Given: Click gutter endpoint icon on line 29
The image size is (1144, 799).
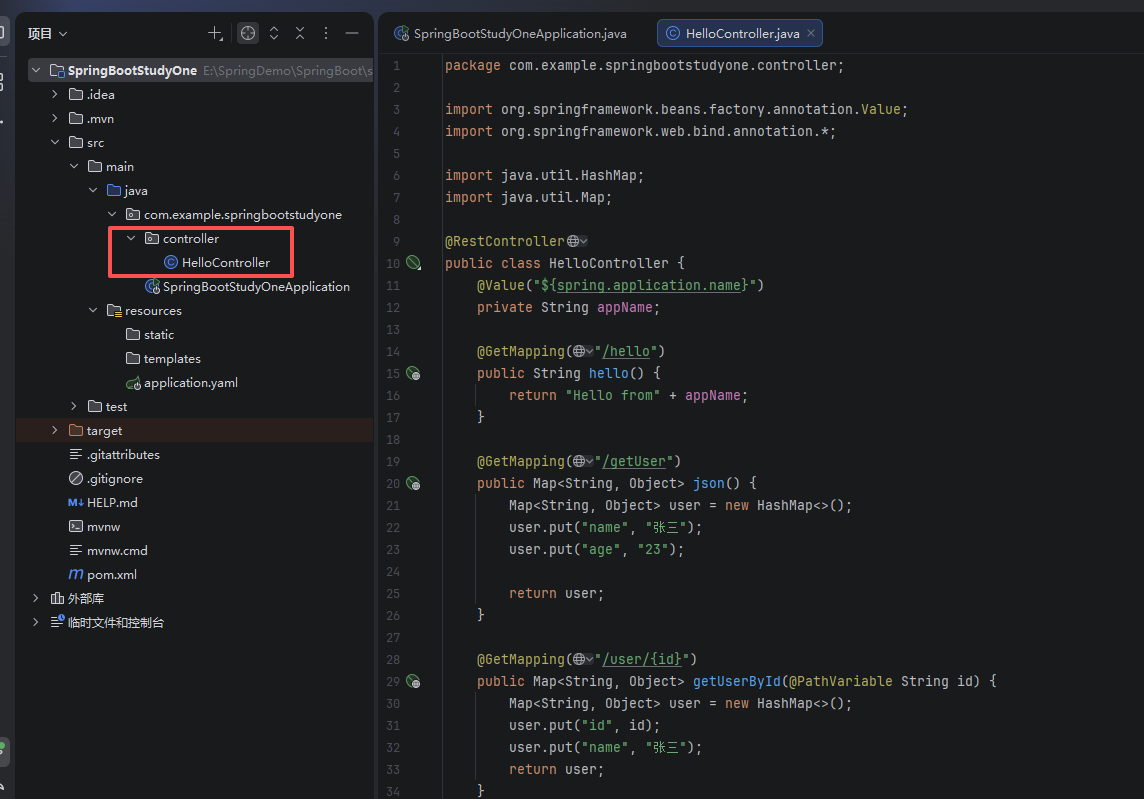Looking at the screenshot, I should tap(414, 682).
